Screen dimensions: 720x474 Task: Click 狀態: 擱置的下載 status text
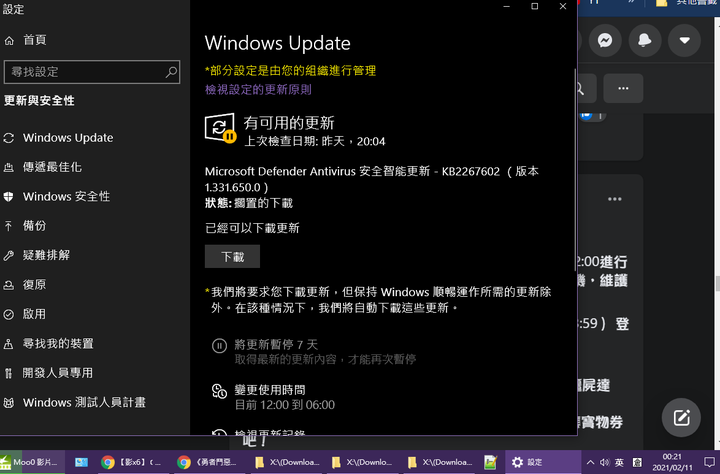click(x=249, y=203)
